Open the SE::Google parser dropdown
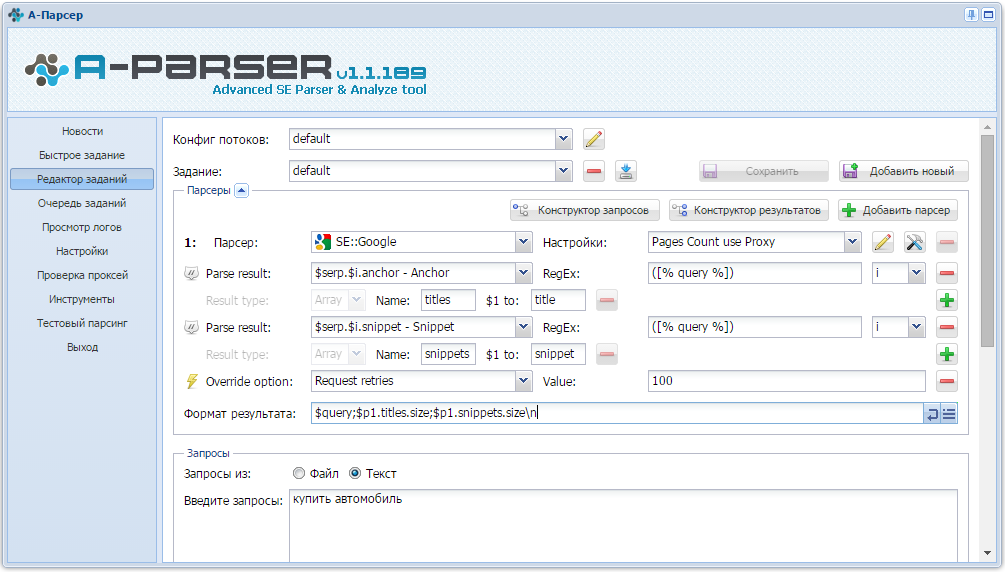The image size is (1005, 572). click(524, 242)
